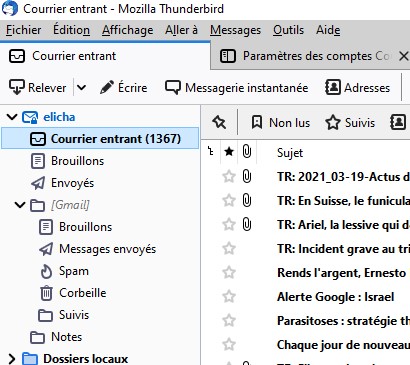This screenshot has width=410, height=365.
Task: Star the TR: Incident grave message
Action: (x=229, y=248)
